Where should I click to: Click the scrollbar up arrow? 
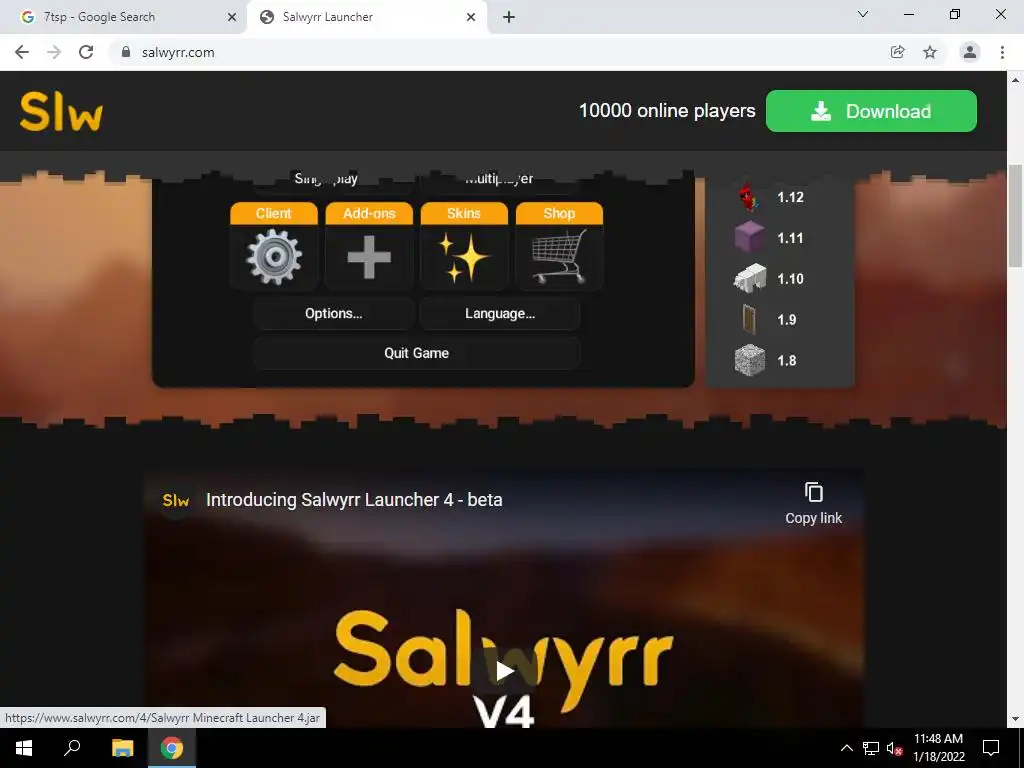point(1016,80)
